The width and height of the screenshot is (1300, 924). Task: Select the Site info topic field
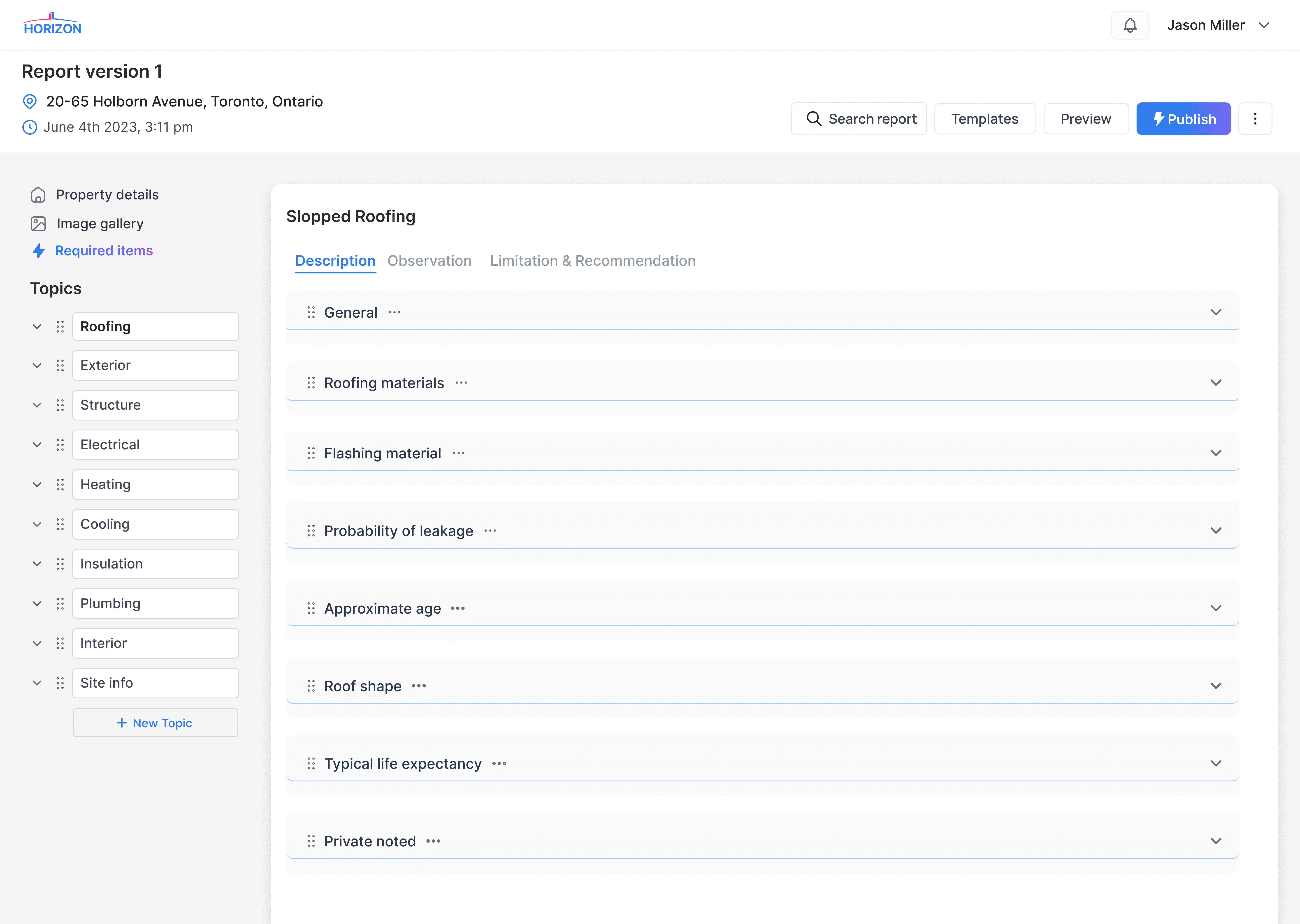pos(155,683)
